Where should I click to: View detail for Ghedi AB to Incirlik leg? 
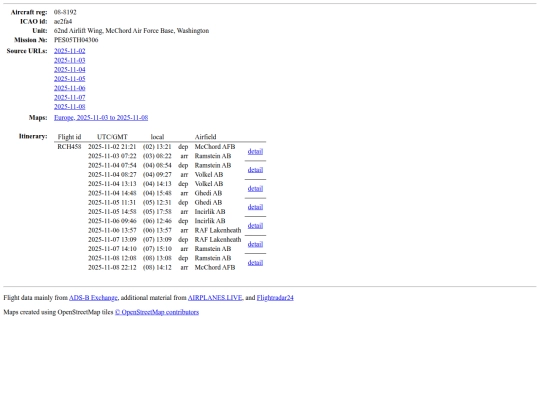click(255, 207)
